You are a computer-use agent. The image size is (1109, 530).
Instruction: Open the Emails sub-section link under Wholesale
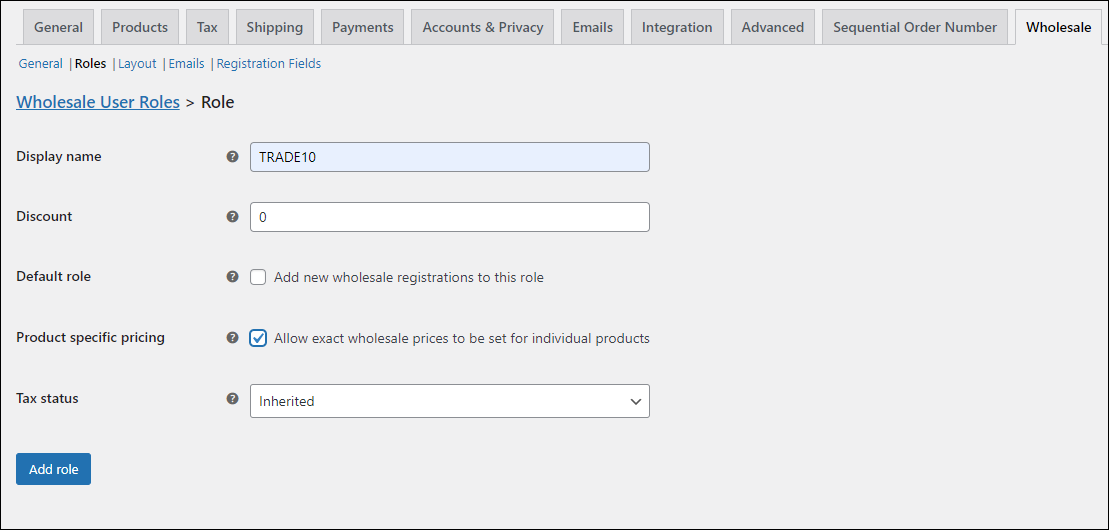click(x=186, y=64)
